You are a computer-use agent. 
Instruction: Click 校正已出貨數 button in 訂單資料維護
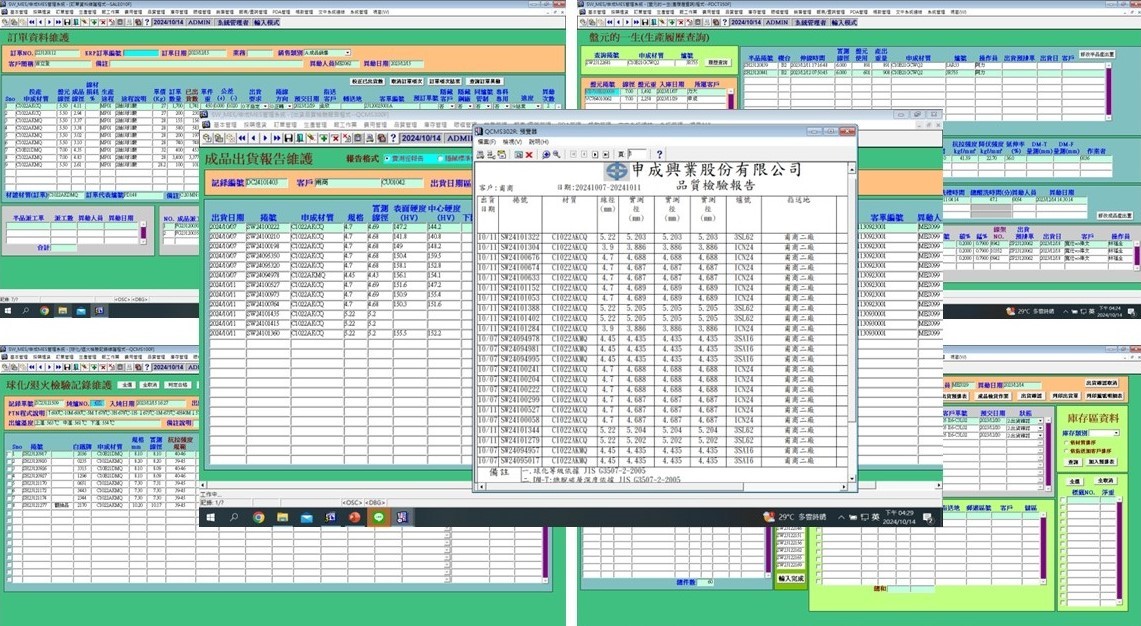367,81
